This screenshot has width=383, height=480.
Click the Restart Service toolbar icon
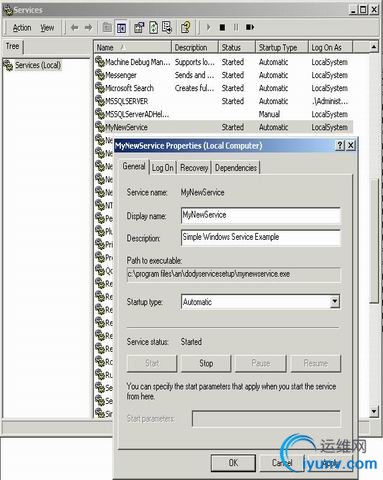pos(250,27)
